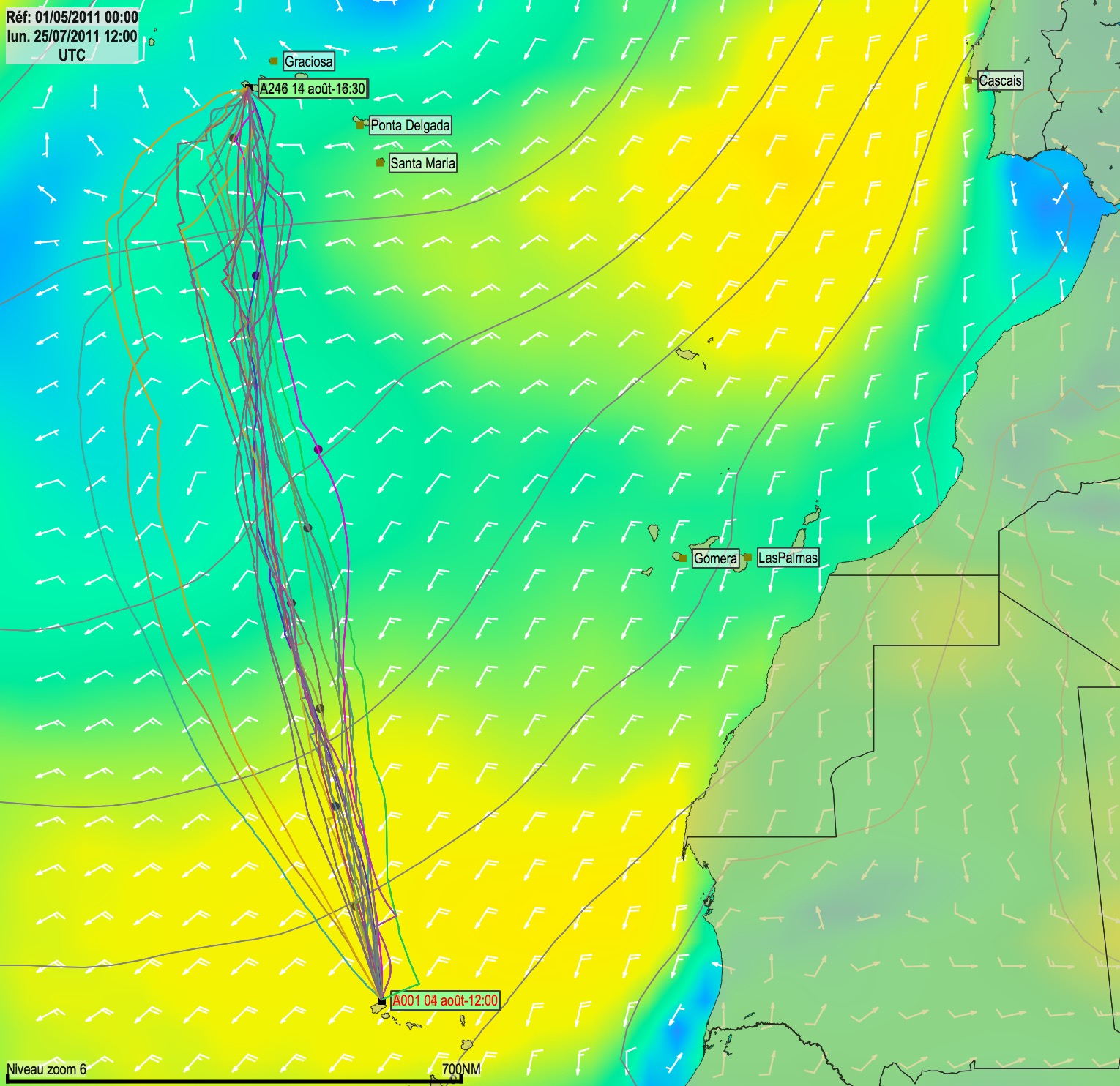Click the LasPalmas label
This screenshot has height=1086, width=1120.
[x=788, y=558]
